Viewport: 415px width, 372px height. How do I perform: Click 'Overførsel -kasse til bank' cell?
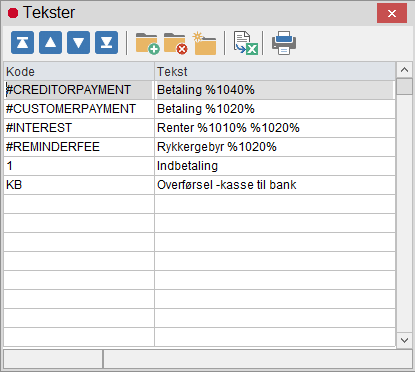click(x=275, y=185)
